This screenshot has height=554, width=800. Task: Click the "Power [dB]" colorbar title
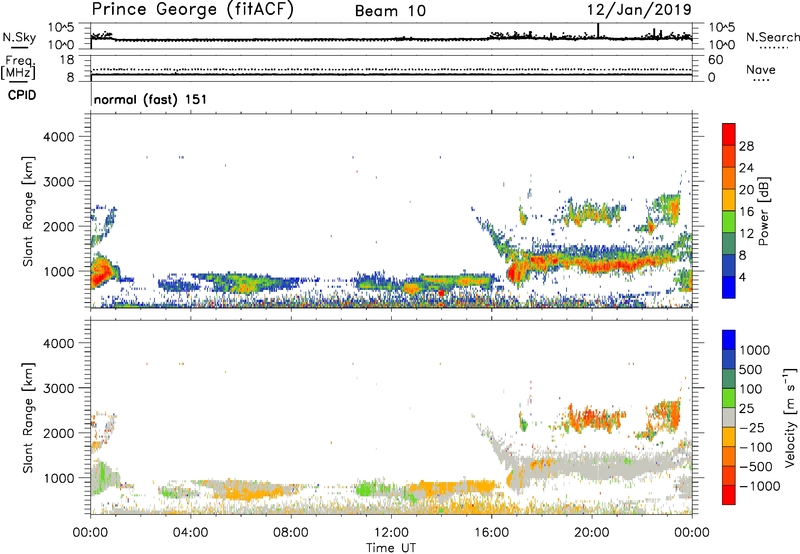[764, 211]
